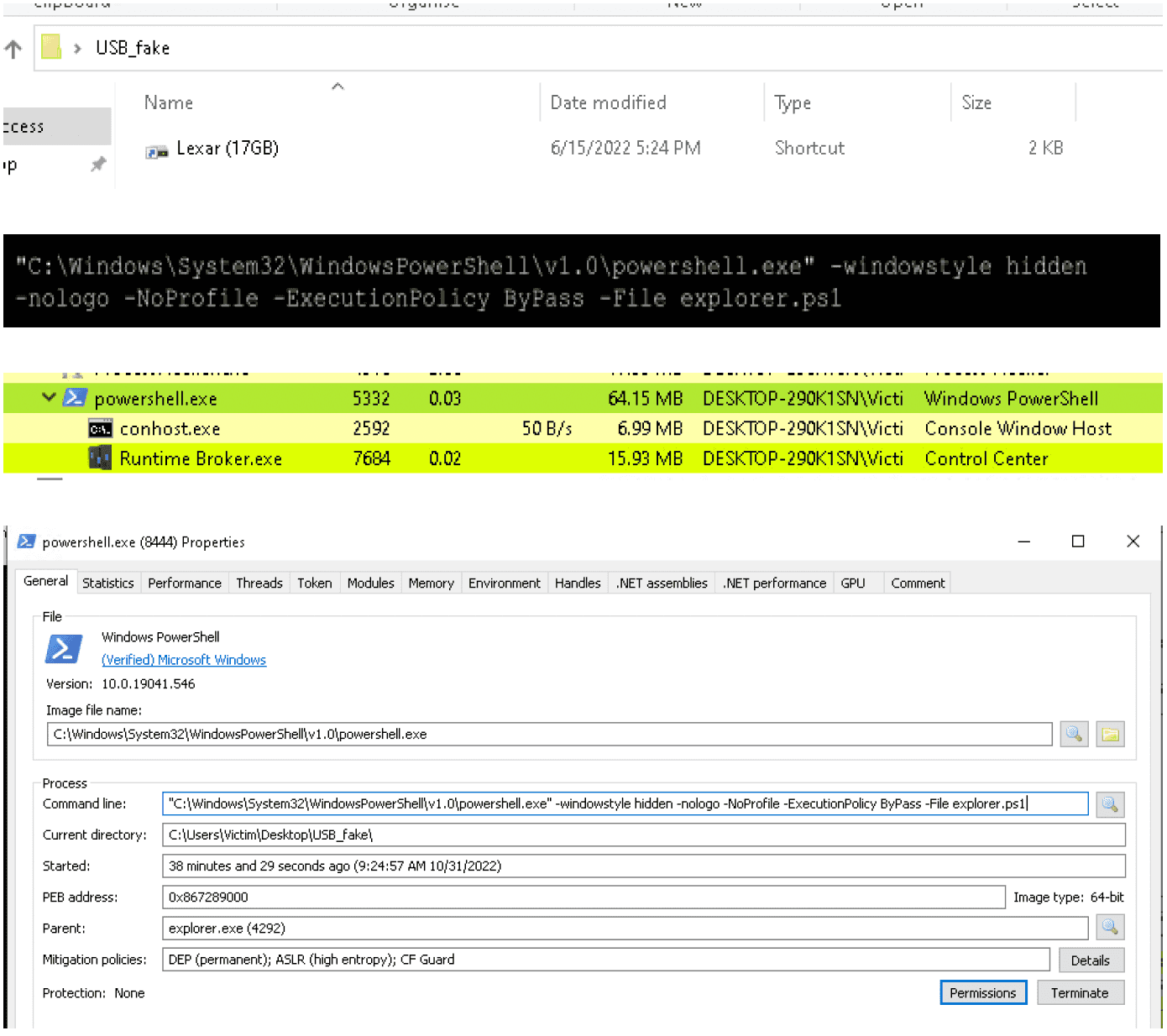Open the (Verified) Microsoft Windows link
Image resolution: width=1167 pixels, height=1036 pixels.
click(183, 660)
